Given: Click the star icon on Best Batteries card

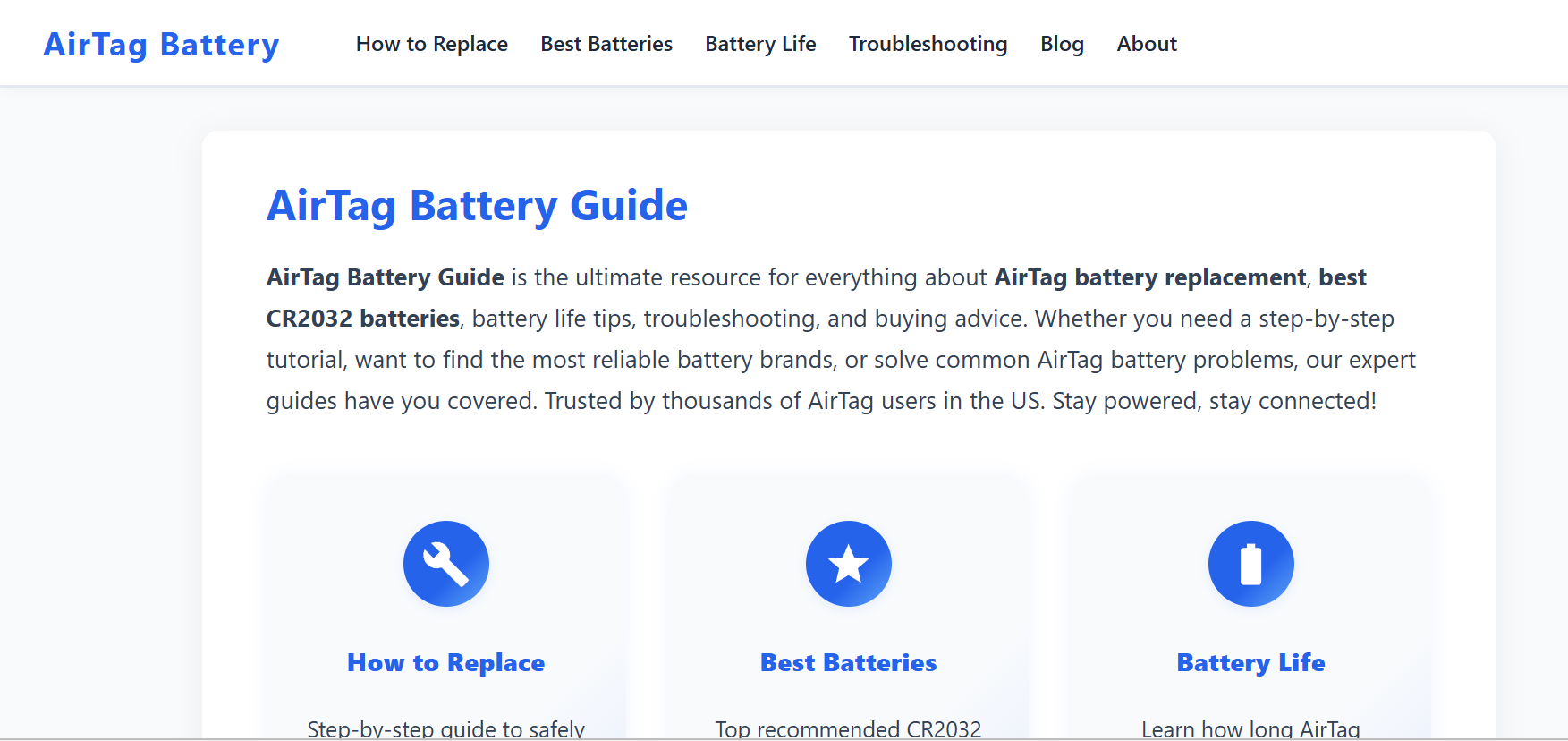Looking at the screenshot, I should click(848, 564).
